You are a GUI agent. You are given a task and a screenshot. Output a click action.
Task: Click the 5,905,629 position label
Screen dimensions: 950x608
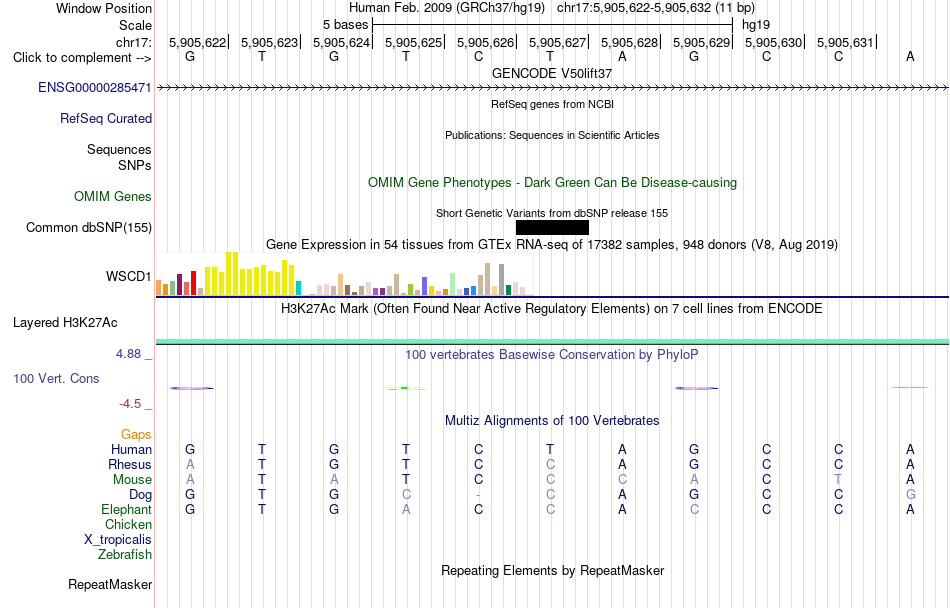coord(702,42)
